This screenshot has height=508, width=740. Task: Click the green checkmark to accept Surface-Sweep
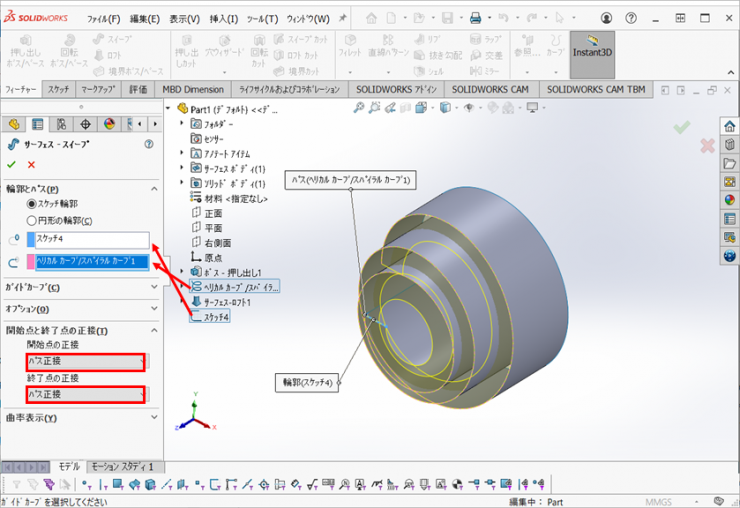click(11, 164)
